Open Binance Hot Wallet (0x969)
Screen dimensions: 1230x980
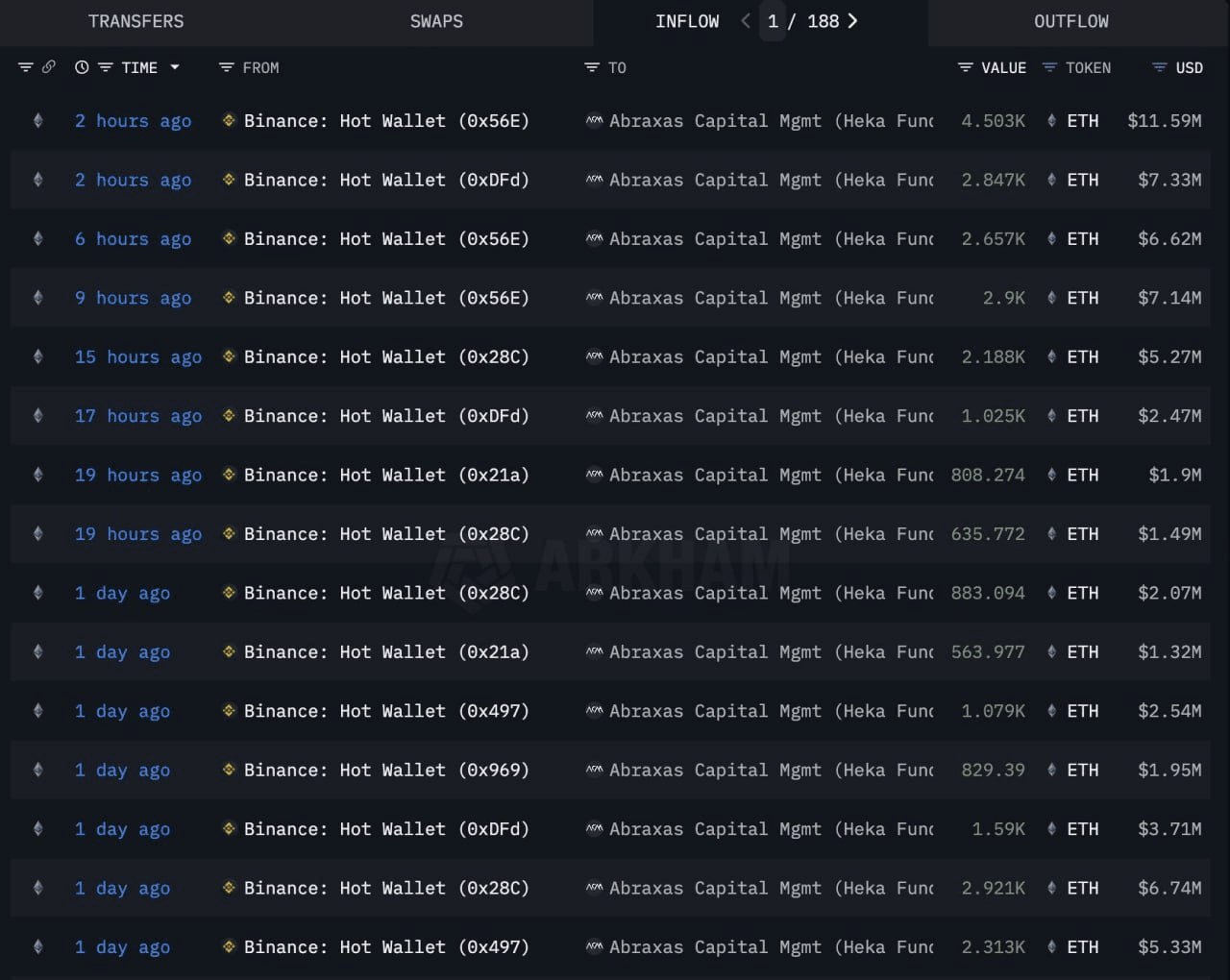point(386,770)
